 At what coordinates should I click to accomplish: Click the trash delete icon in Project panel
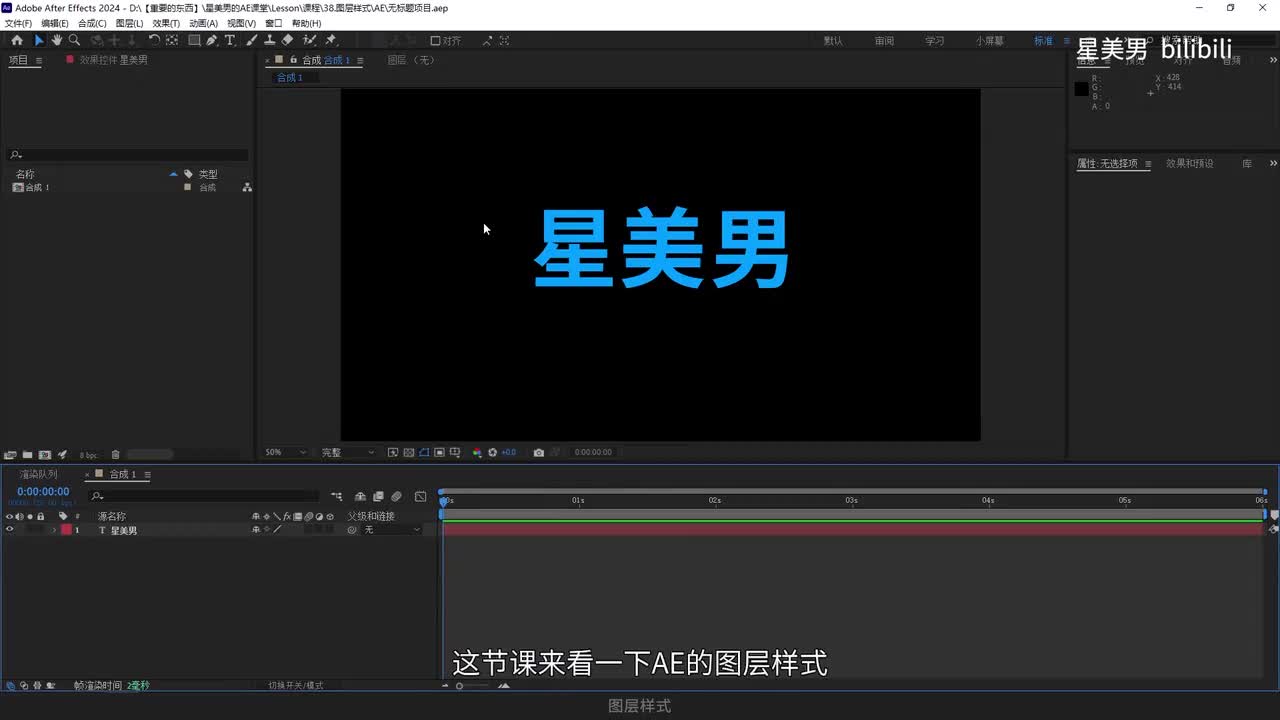[115, 454]
